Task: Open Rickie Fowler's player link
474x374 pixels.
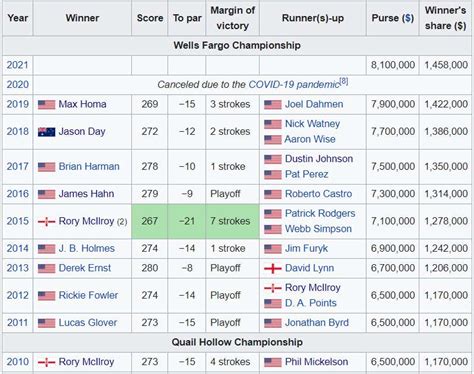Action: [x=88, y=295]
